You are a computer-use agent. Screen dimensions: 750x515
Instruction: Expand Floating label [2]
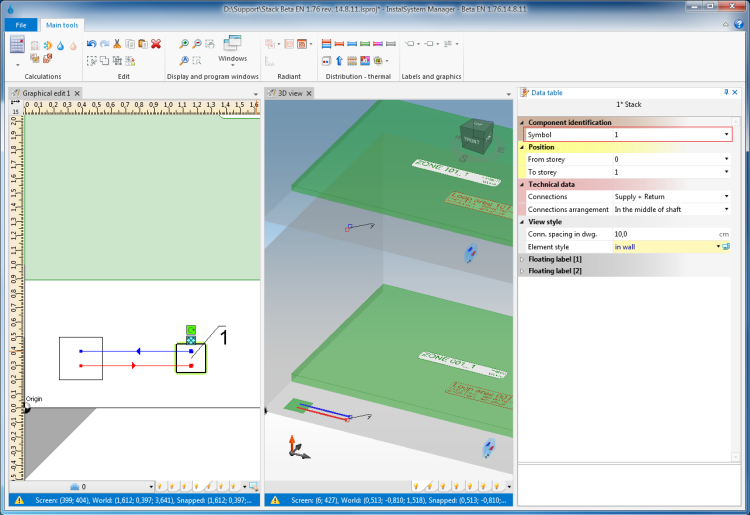522,271
